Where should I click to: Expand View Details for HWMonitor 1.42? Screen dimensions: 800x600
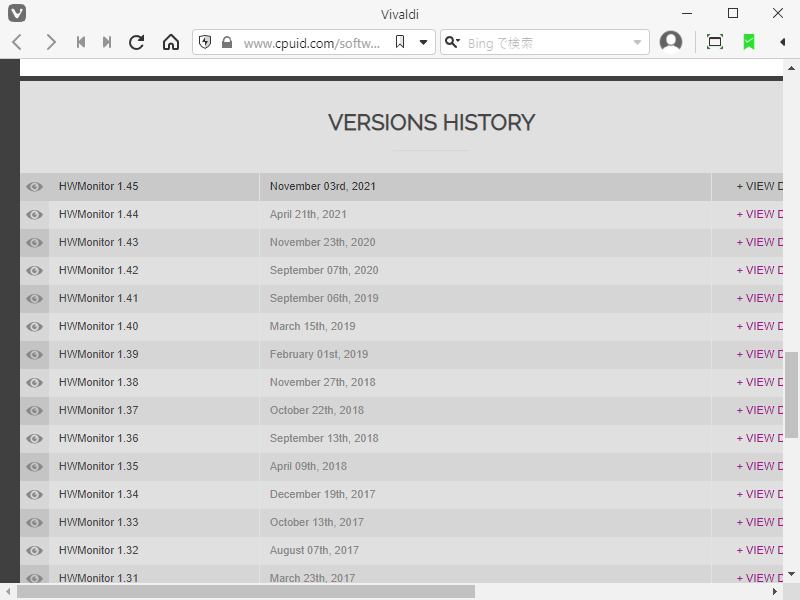pos(759,270)
